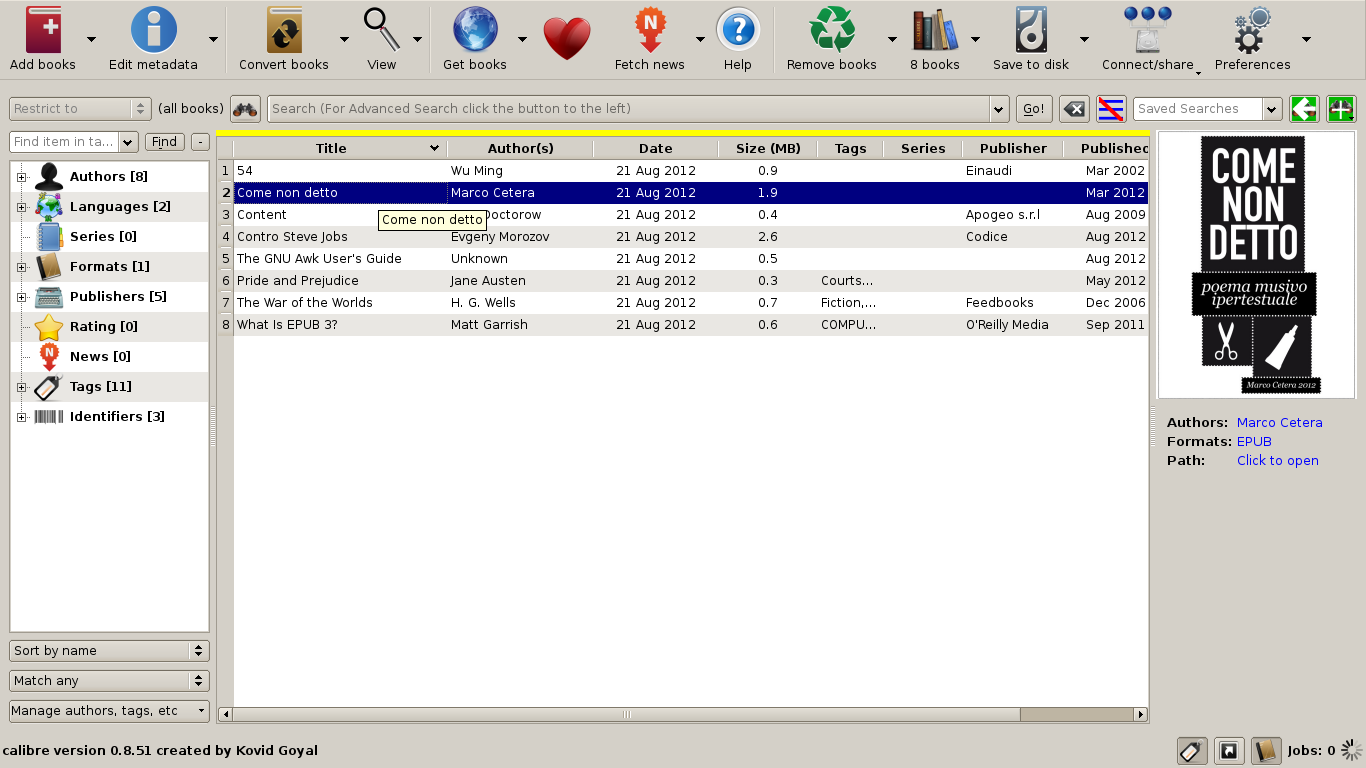The height and width of the screenshot is (768, 1366).
Task: Click the book list horizontal scrollbar handle
Action: [x=627, y=715]
